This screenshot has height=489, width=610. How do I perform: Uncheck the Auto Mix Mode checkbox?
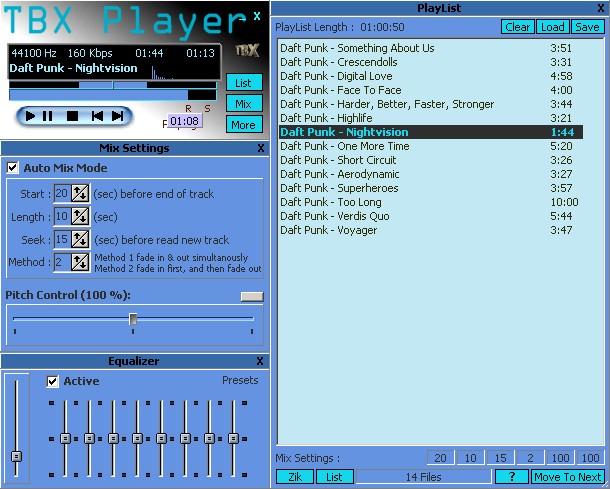point(12,168)
